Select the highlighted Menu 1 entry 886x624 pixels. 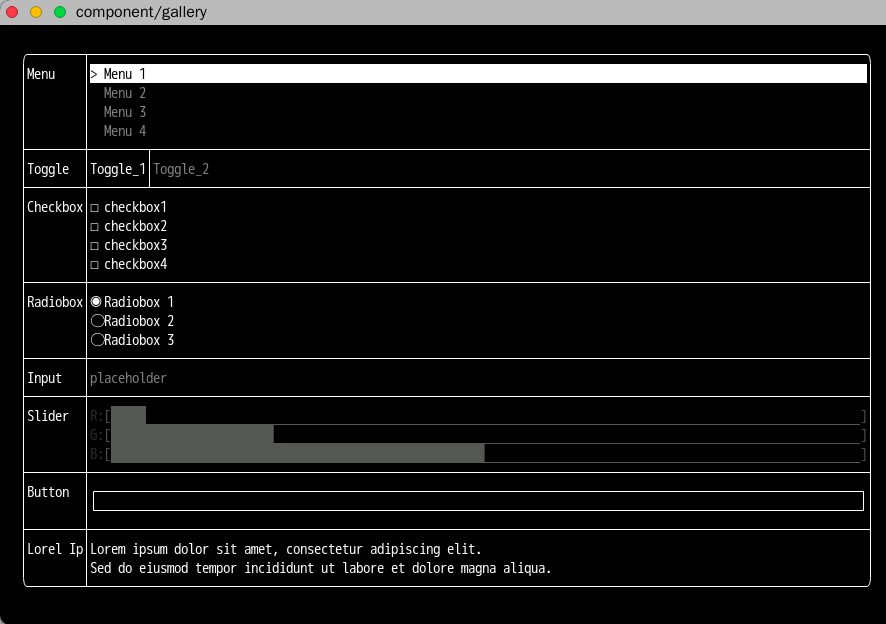point(478,73)
